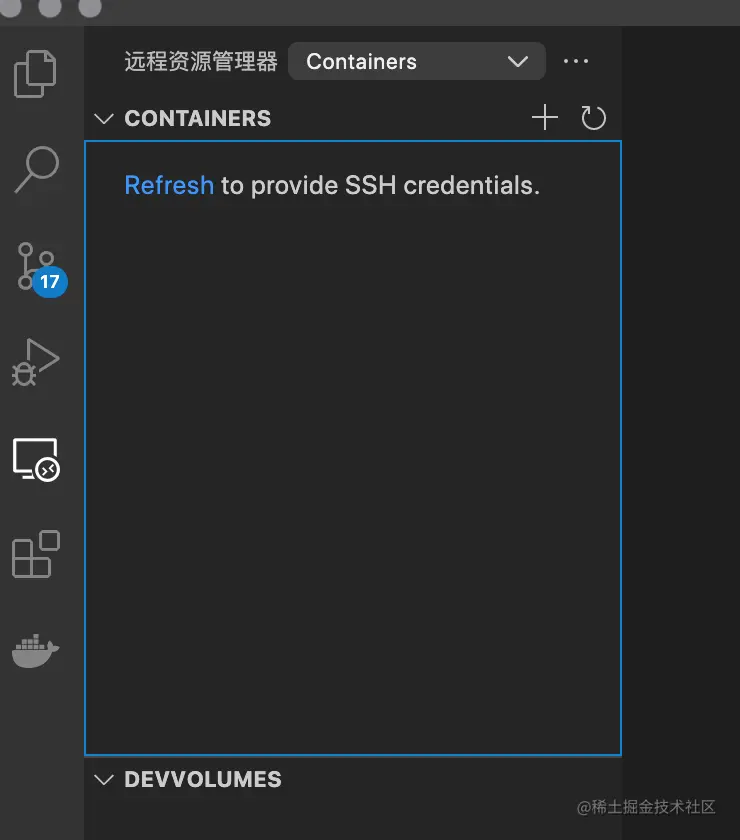
Task: Collapse the CONTAINERS section
Action: pos(104,119)
